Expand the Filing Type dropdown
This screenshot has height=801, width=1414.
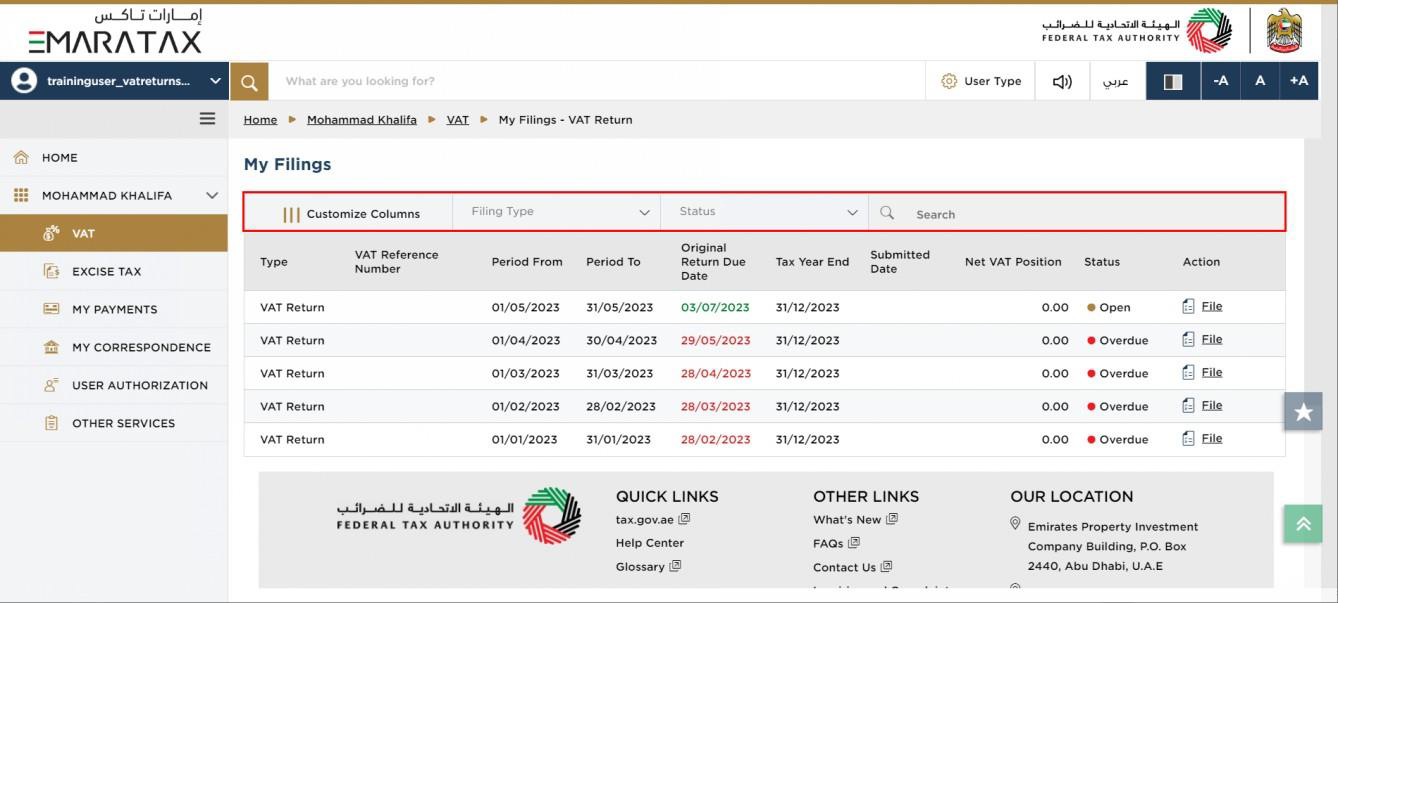pyautogui.click(x=560, y=212)
